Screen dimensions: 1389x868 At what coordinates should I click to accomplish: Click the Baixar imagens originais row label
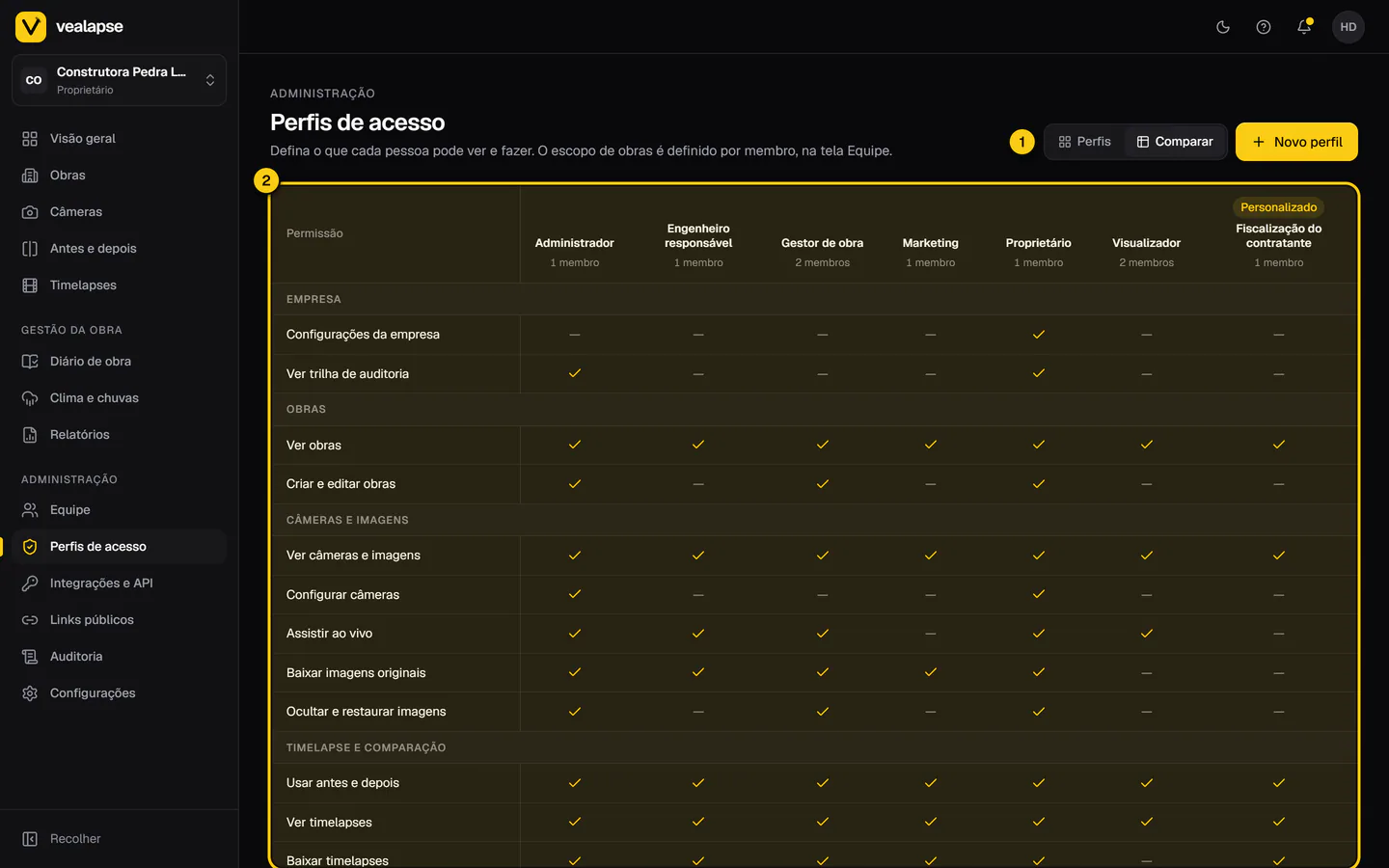pyautogui.click(x=356, y=673)
